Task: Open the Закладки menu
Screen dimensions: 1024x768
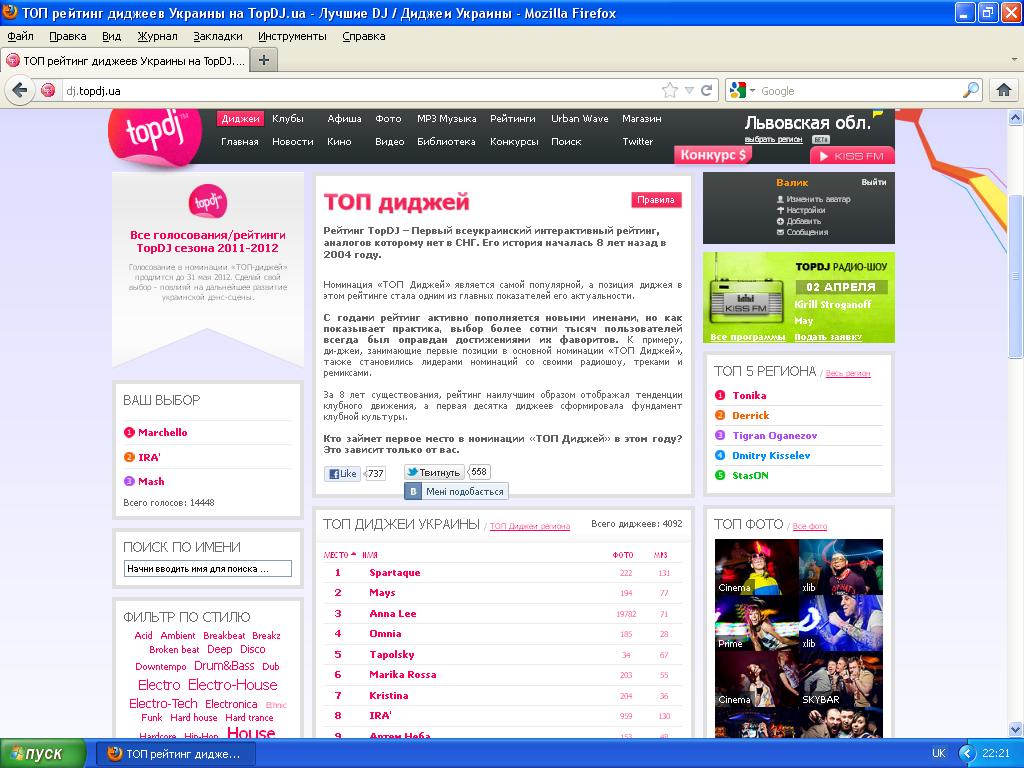Action: [217, 36]
